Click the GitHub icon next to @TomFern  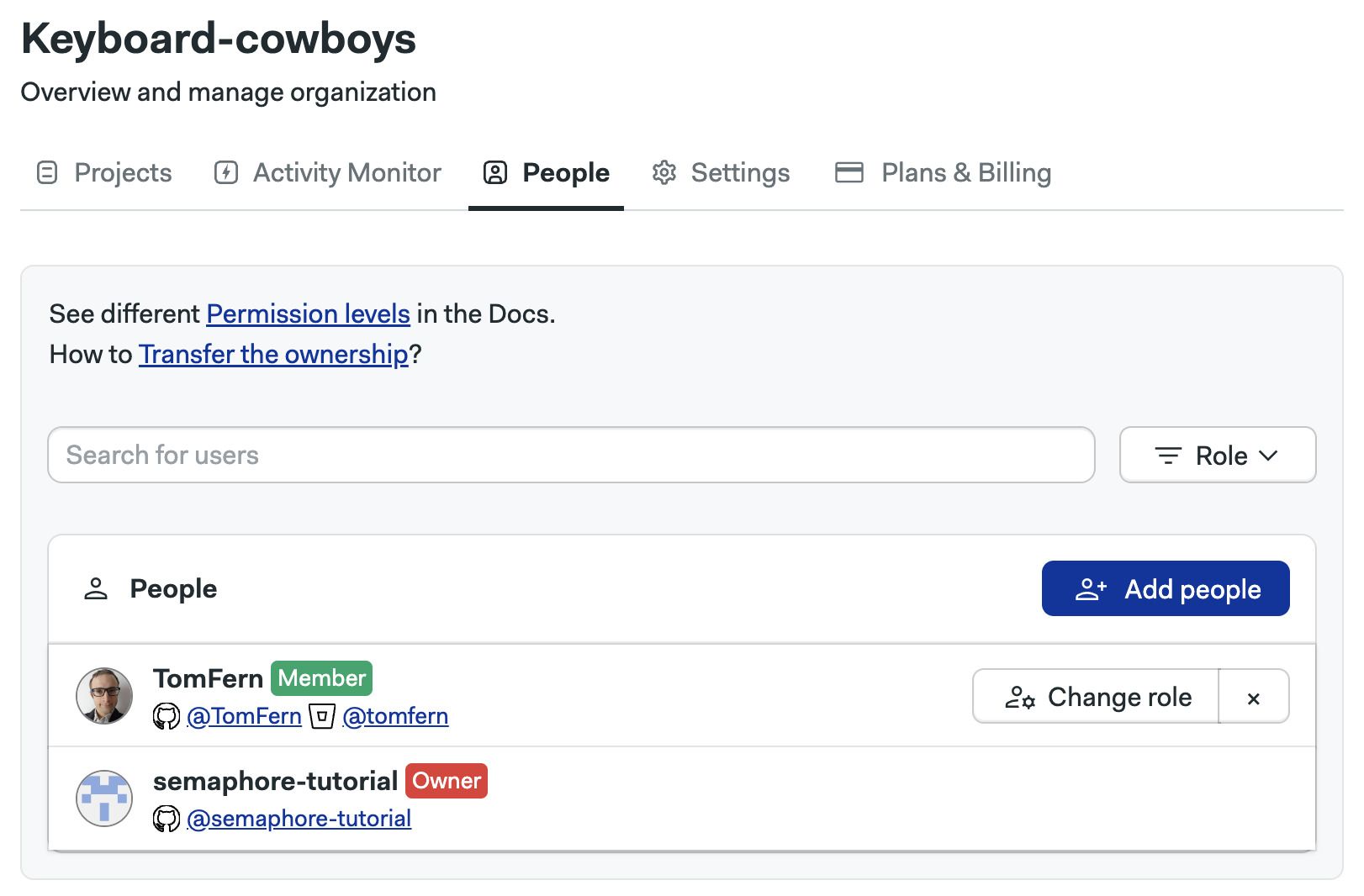[167, 716]
